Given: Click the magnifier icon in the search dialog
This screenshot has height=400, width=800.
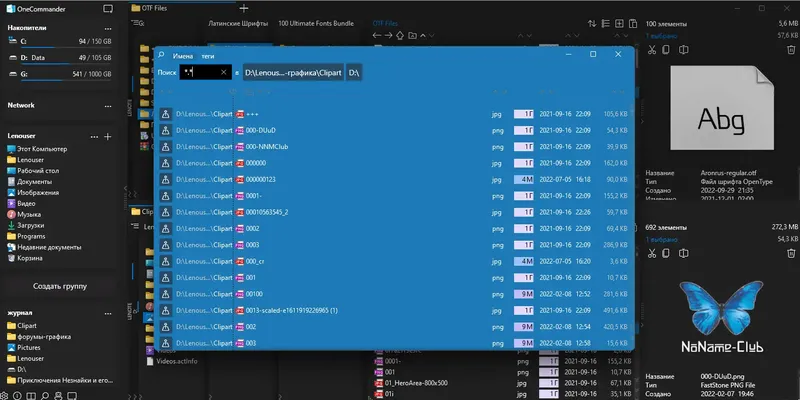Looking at the screenshot, I should click(162, 55).
